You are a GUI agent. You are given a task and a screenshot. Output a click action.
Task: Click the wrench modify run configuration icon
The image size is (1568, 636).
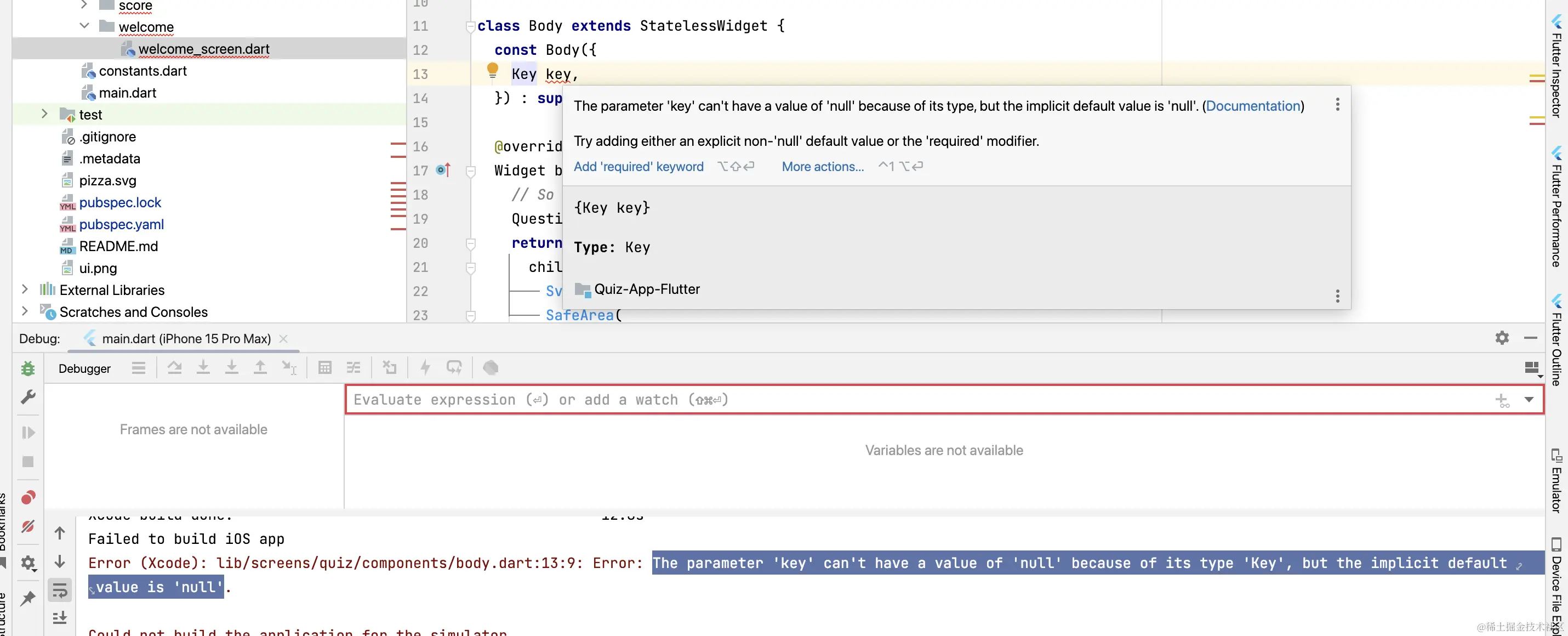tap(28, 397)
